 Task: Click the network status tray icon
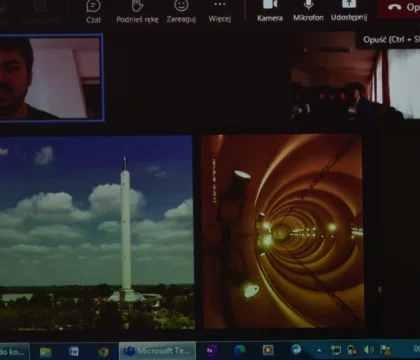tap(336, 350)
